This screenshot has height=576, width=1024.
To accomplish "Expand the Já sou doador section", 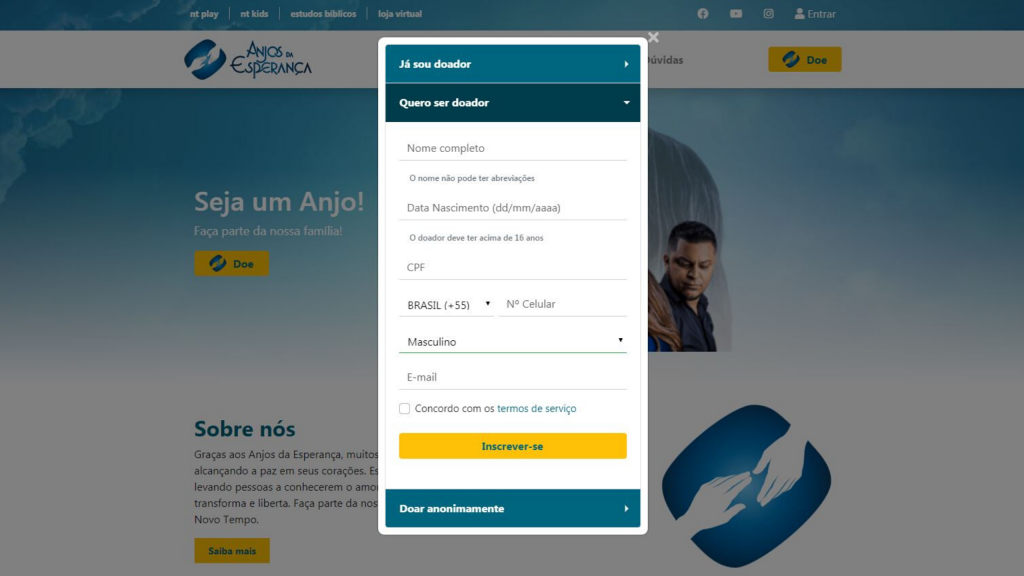I will tap(513, 64).
